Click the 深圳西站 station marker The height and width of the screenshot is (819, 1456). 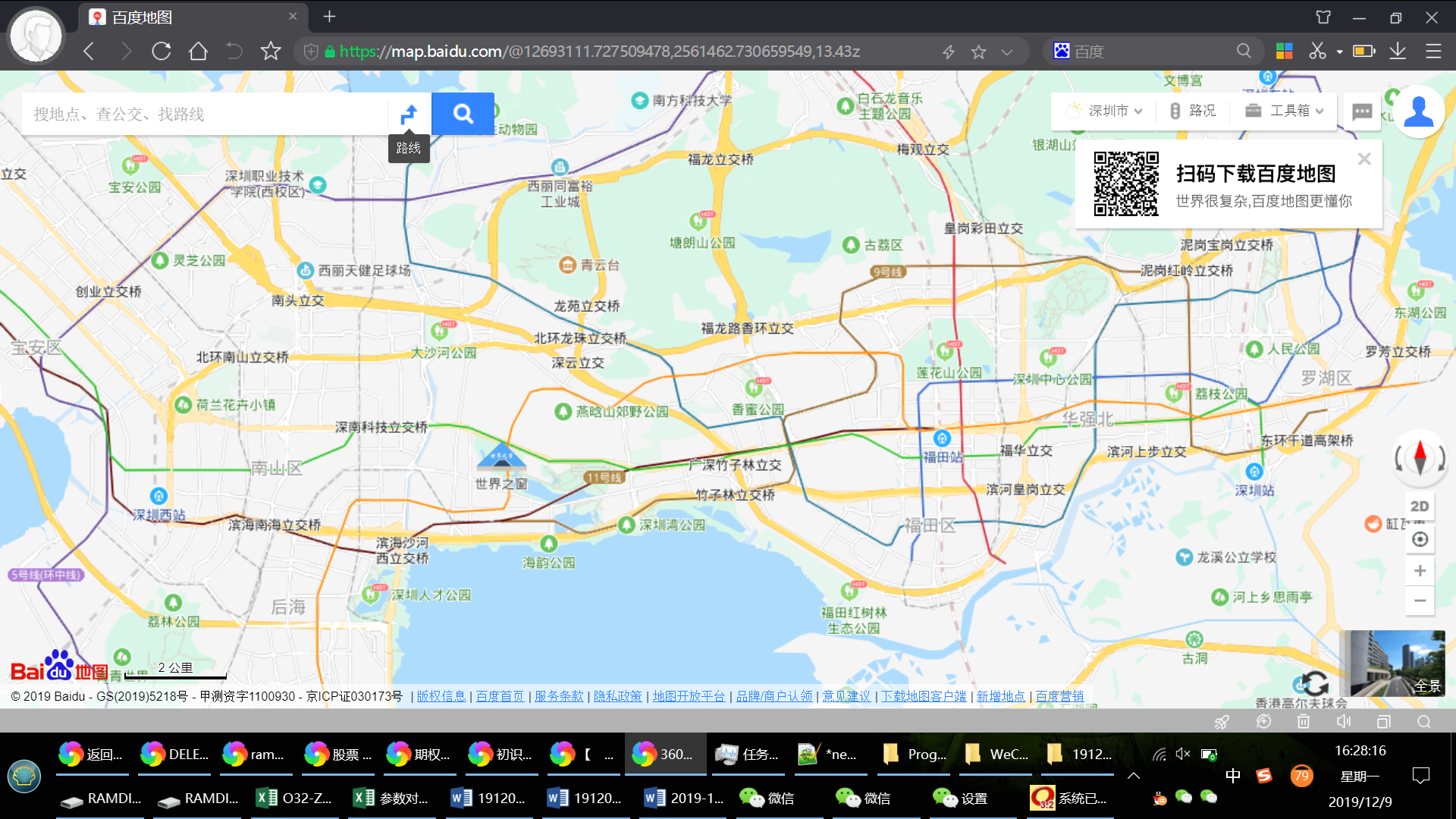(158, 496)
